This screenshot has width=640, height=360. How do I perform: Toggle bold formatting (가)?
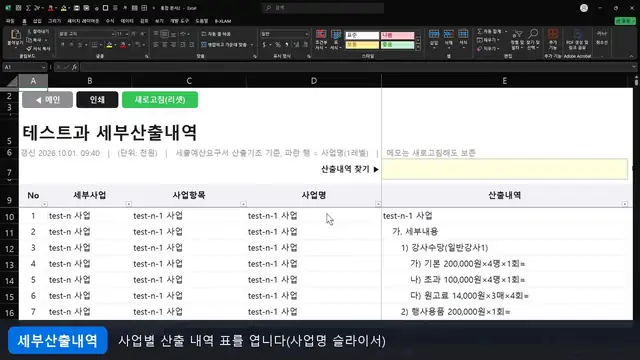[x=62, y=44]
